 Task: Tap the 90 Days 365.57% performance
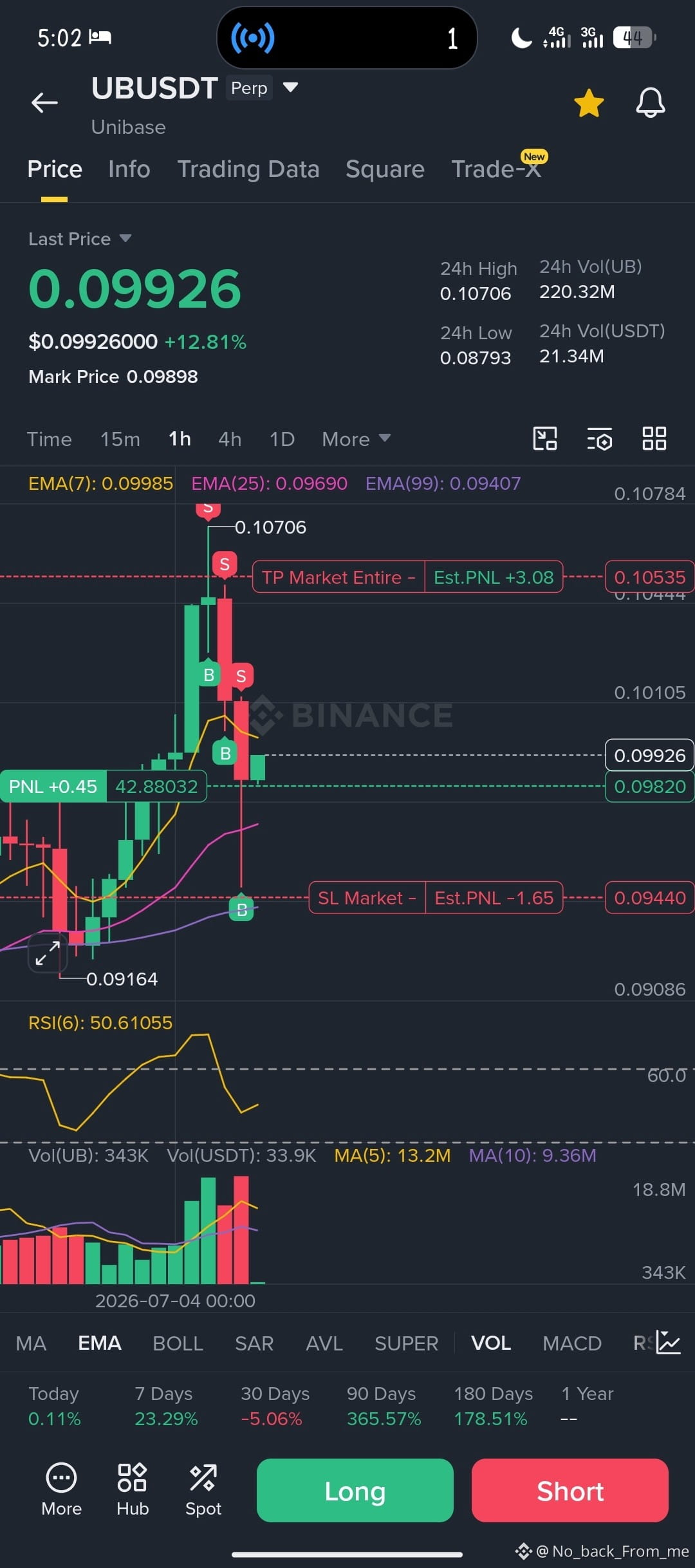tap(384, 1406)
